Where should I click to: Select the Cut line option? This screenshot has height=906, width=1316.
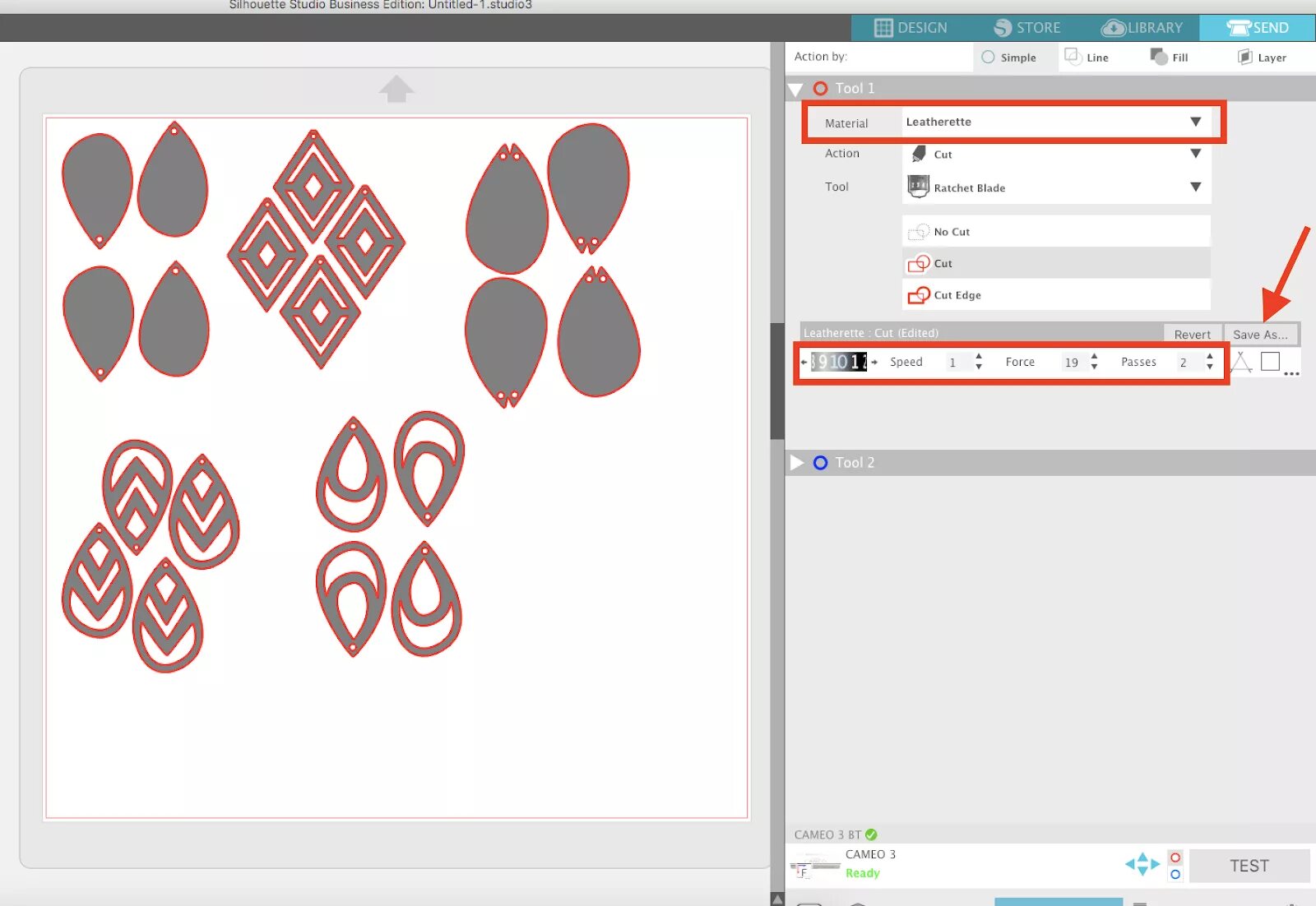click(1056, 263)
